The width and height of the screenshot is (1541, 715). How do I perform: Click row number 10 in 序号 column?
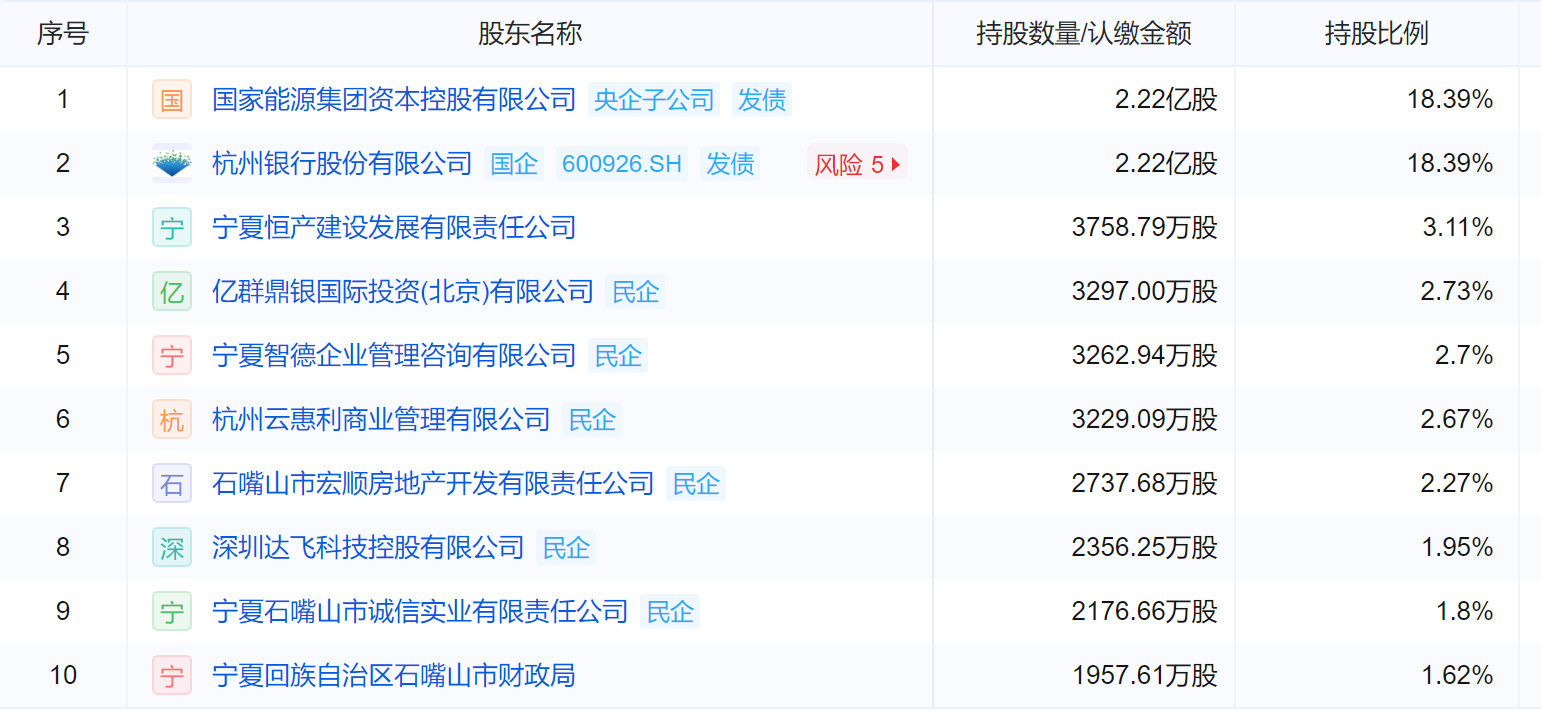[63, 675]
